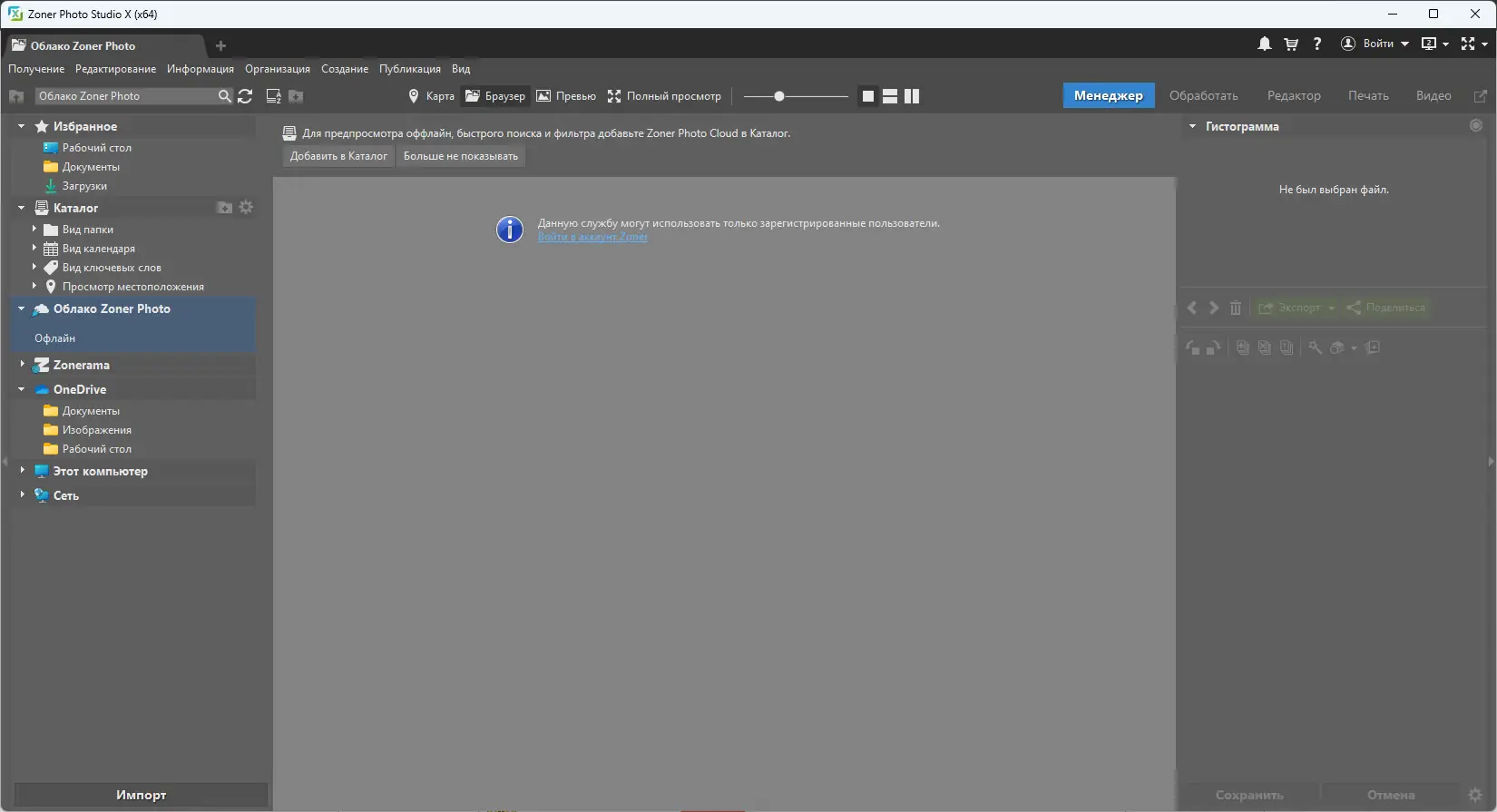Toggle the Браузер browser mode
Screen dimensions: 1497x812
tap(495, 96)
